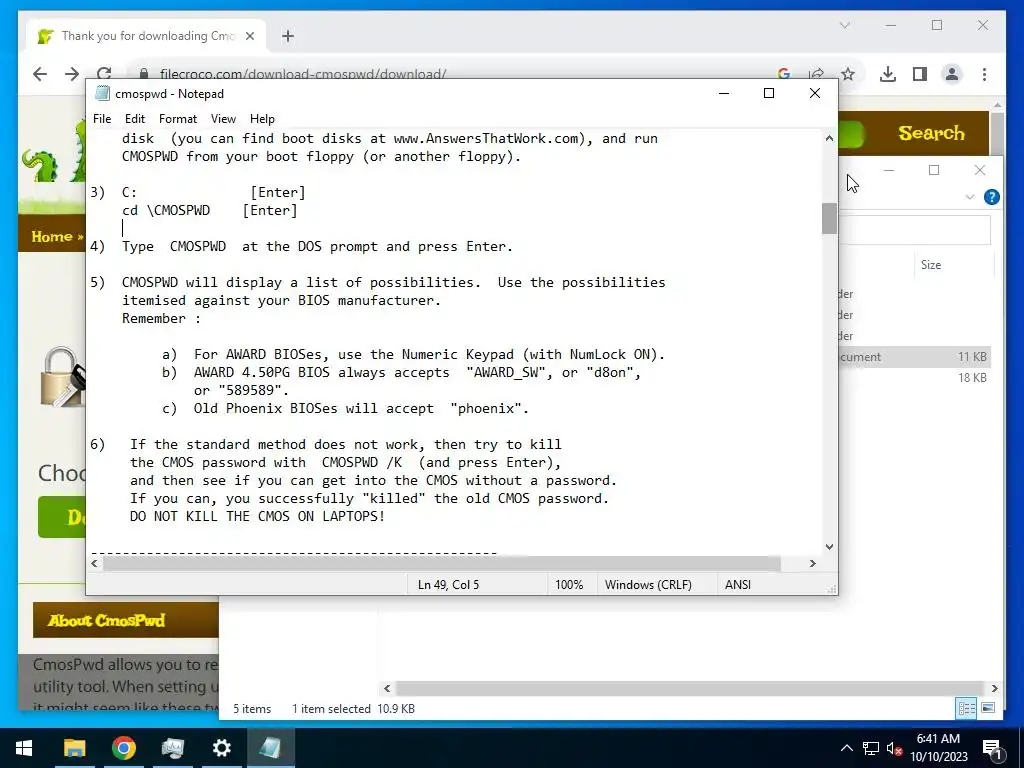Click Notepad horizontal scrollbar right arrow
Viewport: 1024px width, 768px height.
(812, 563)
